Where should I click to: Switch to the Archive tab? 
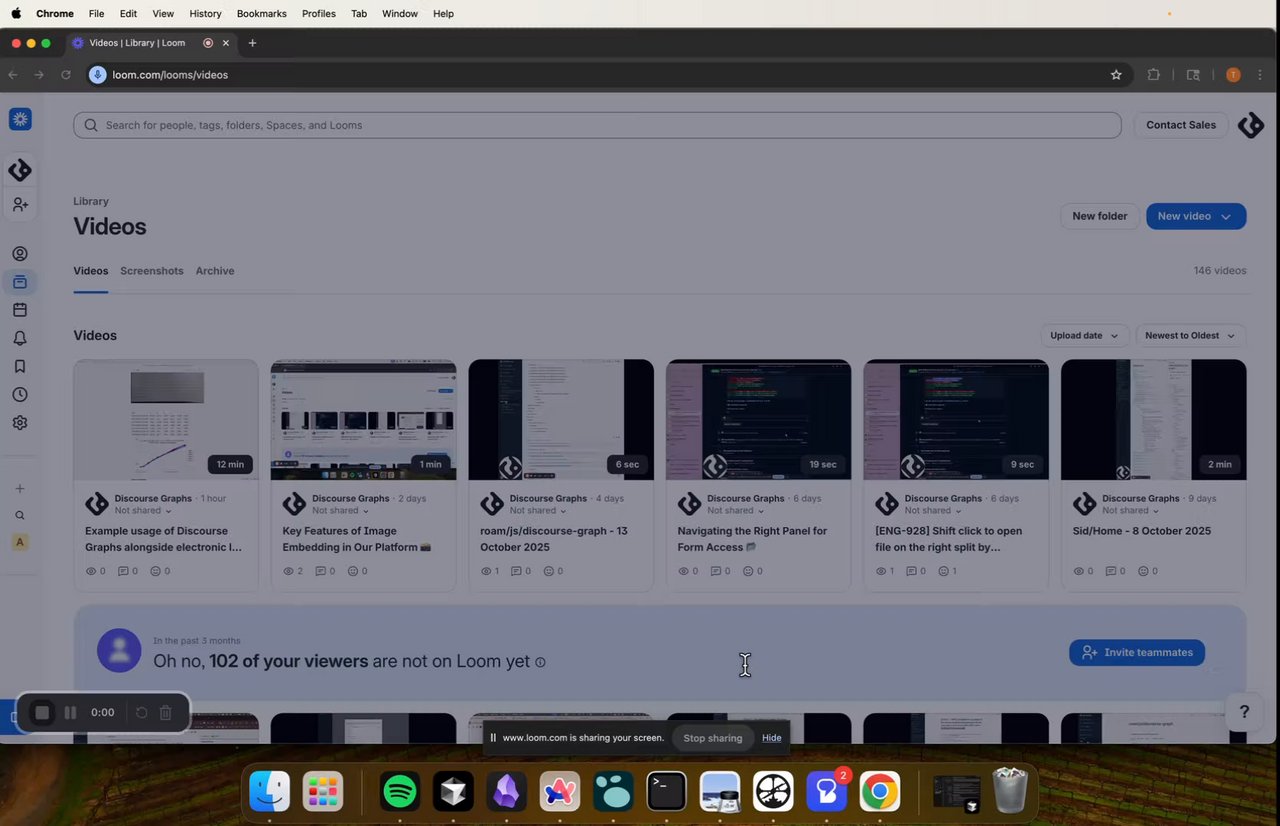pyautogui.click(x=215, y=271)
